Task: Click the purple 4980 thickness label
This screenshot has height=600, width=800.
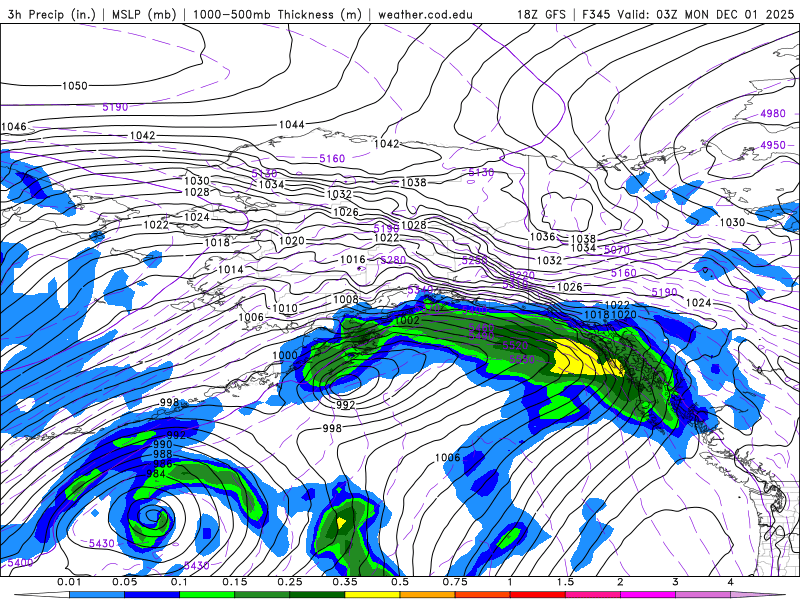Action: [773, 113]
